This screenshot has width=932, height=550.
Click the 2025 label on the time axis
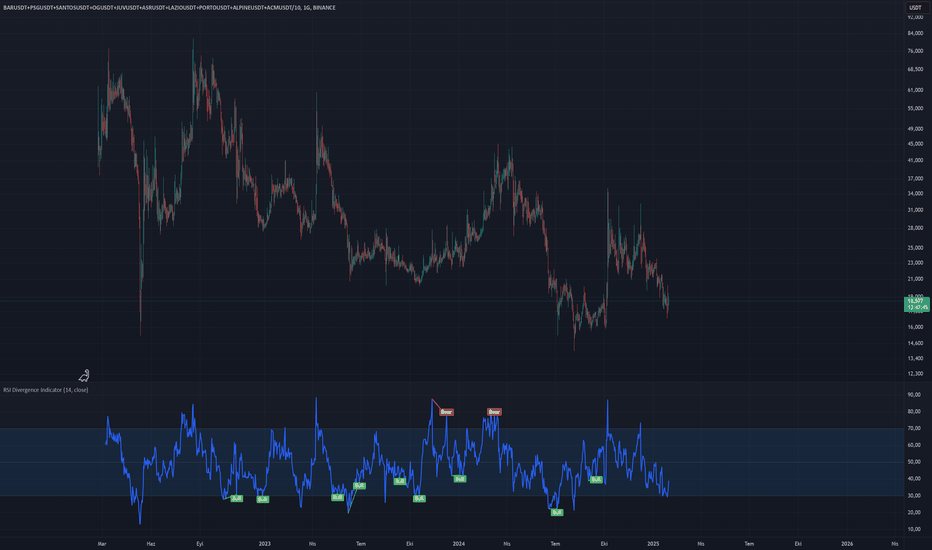tap(653, 543)
